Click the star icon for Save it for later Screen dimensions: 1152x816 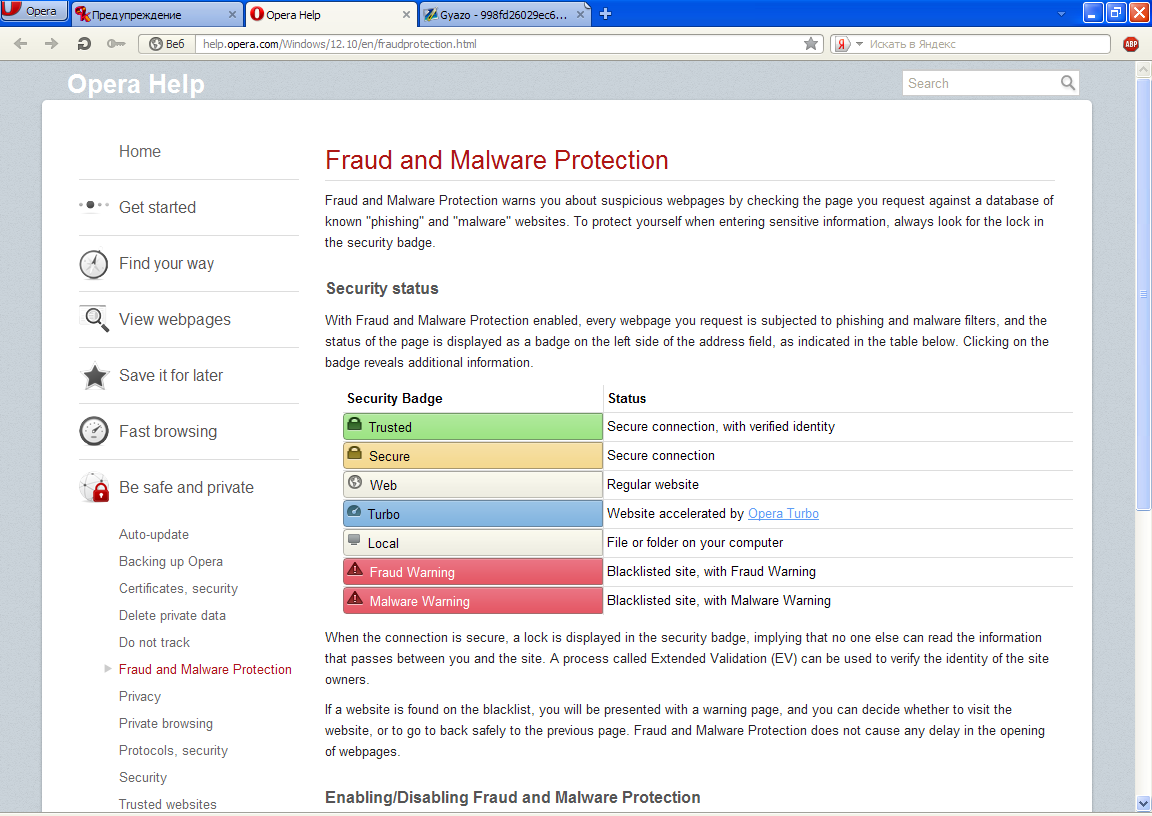click(95, 375)
